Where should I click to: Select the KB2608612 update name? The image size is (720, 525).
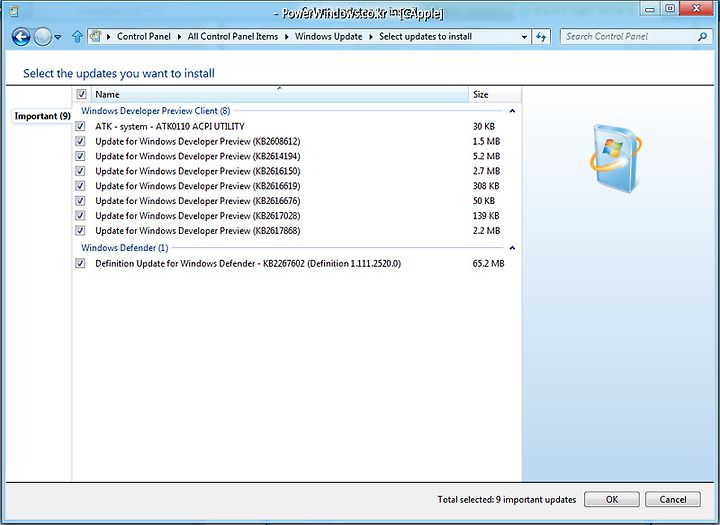[x=197, y=141]
